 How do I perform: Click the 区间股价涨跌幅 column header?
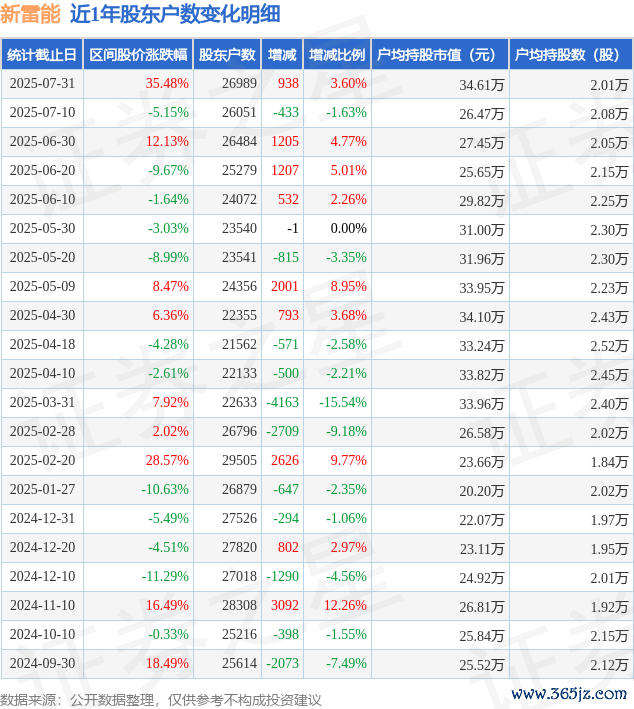pyautogui.click(x=138, y=55)
